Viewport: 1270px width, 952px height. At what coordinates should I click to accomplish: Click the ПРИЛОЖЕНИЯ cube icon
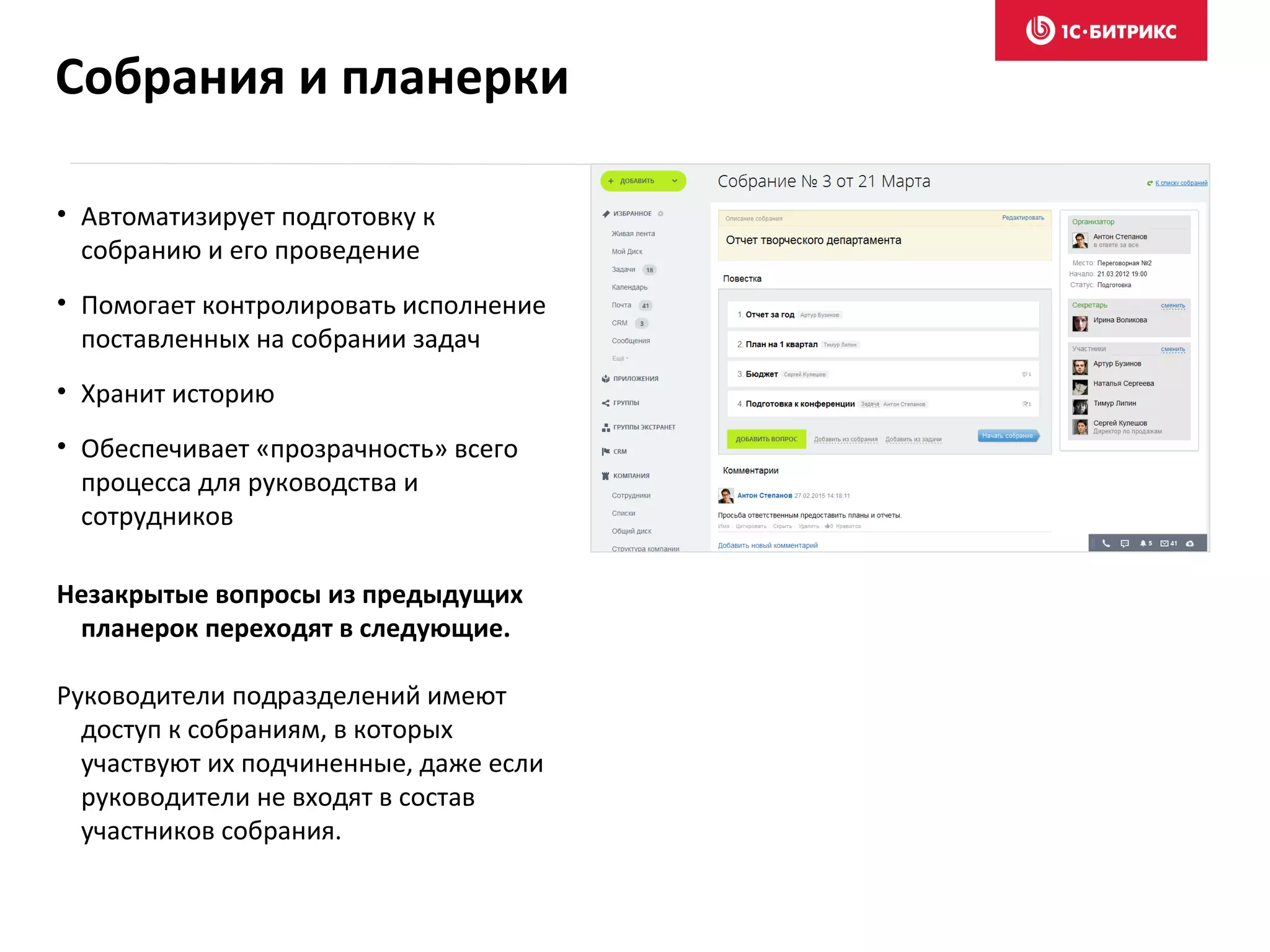pos(606,379)
